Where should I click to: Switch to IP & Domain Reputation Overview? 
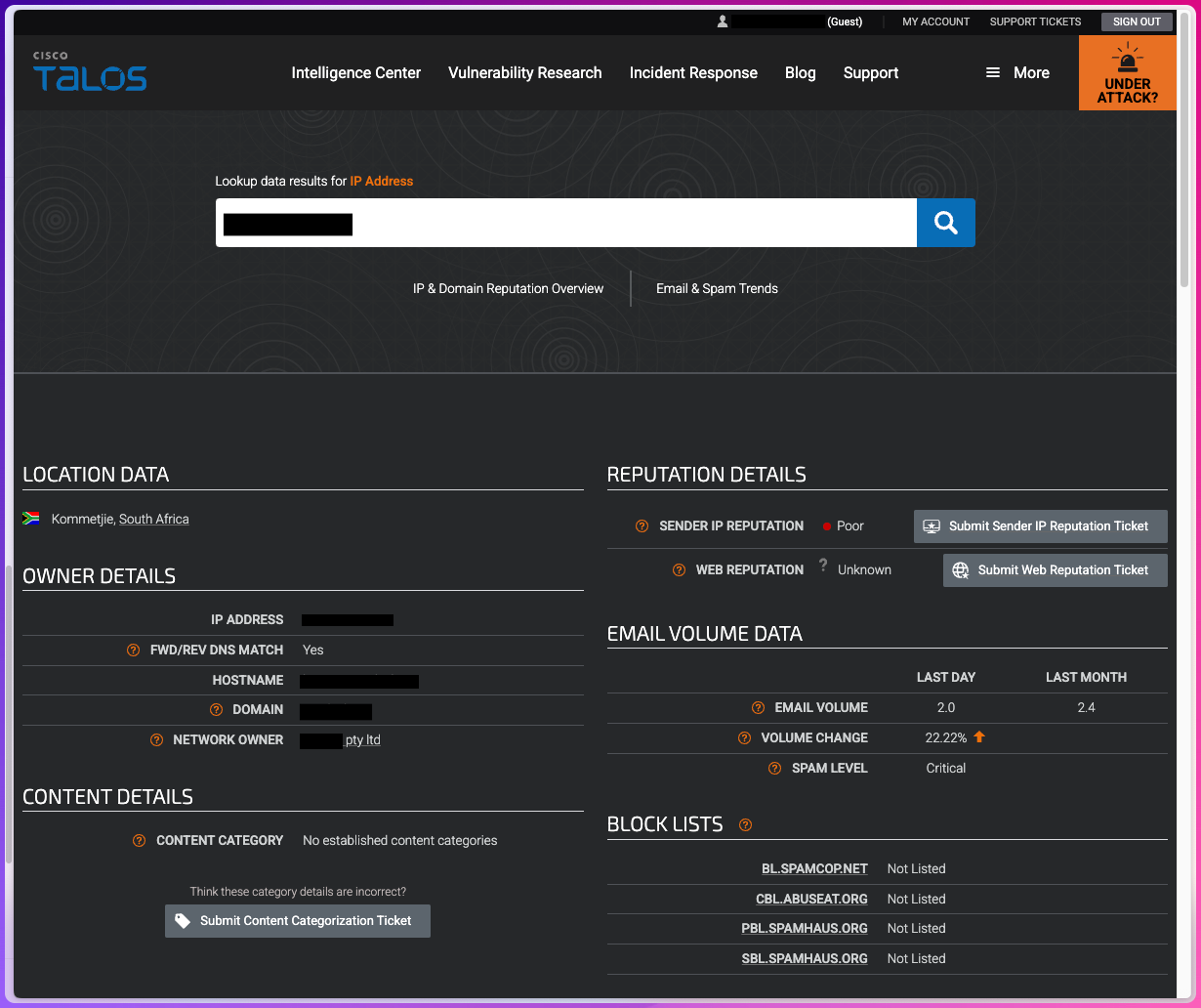509,288
